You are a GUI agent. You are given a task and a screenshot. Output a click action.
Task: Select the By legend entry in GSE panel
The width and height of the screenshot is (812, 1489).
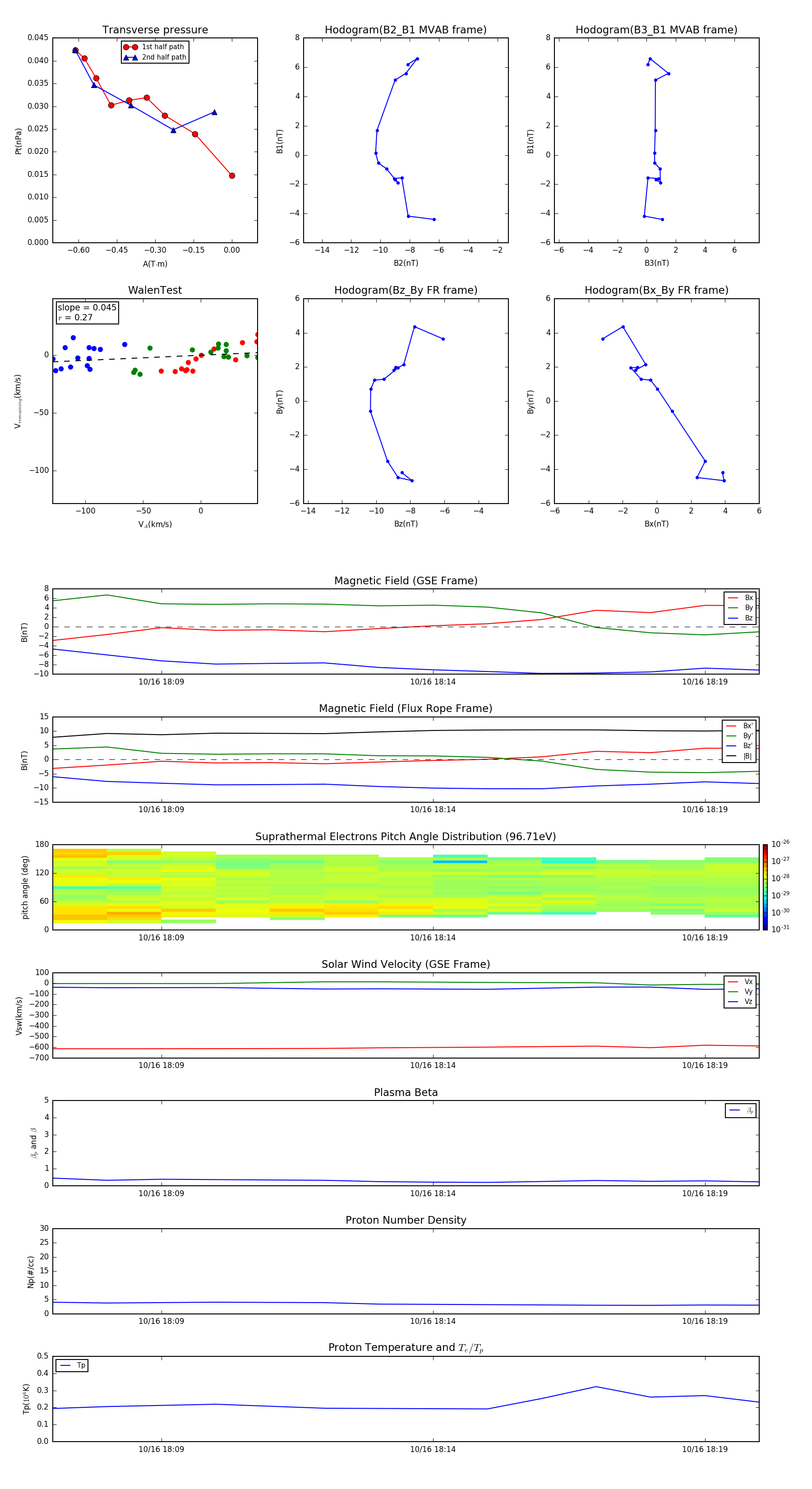(x=740, y=608)
